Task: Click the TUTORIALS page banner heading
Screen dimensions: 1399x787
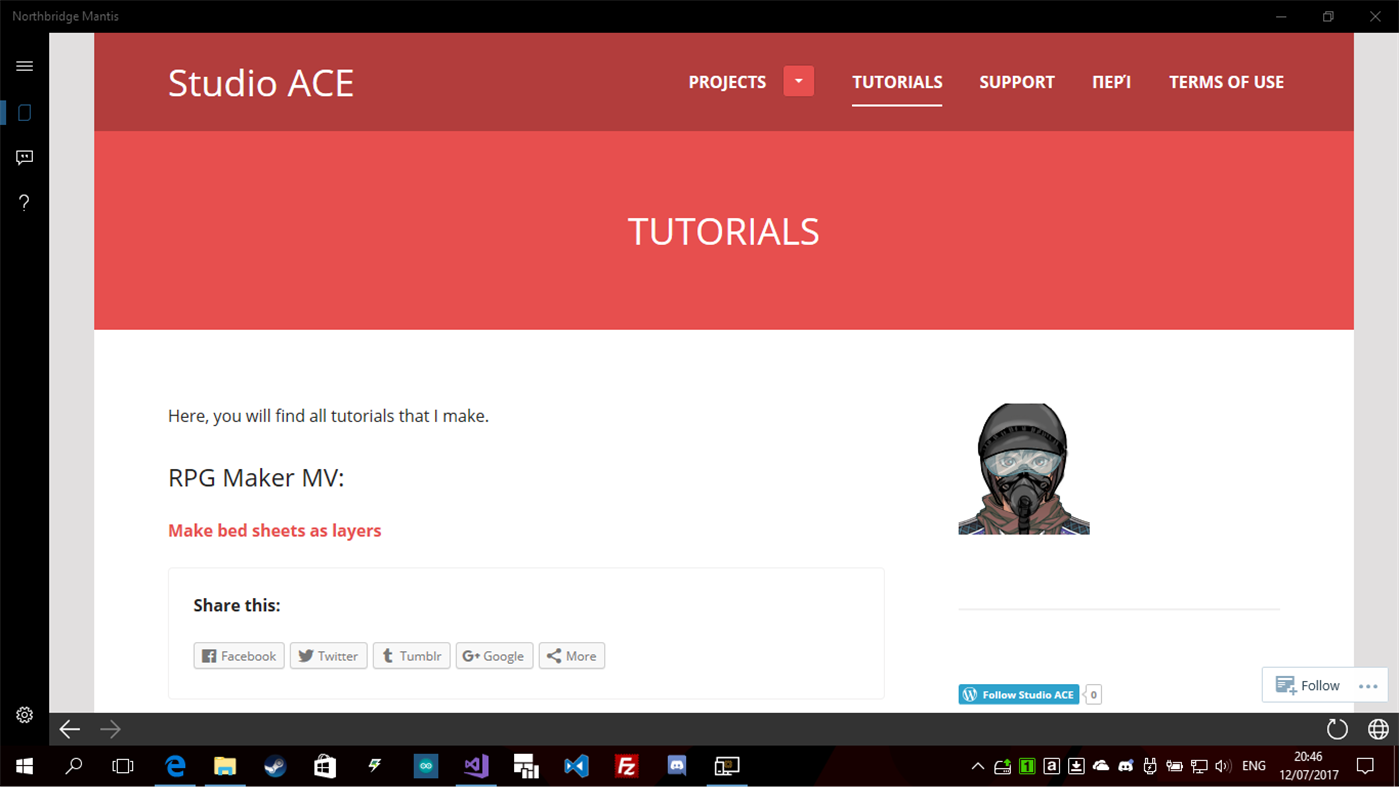Action: 723,232
